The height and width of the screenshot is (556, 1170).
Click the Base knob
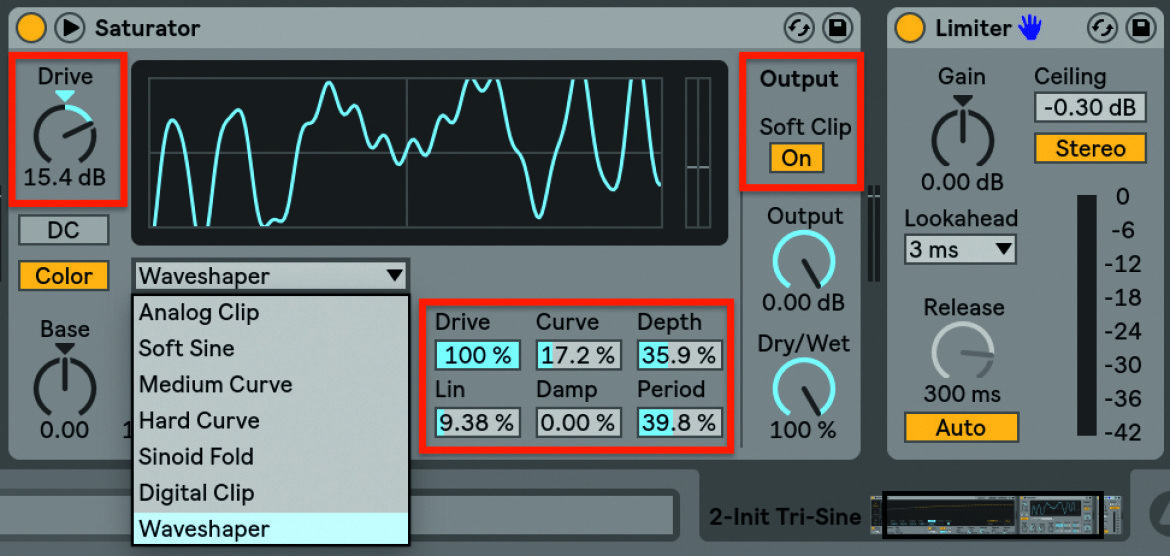pos(65,386)
